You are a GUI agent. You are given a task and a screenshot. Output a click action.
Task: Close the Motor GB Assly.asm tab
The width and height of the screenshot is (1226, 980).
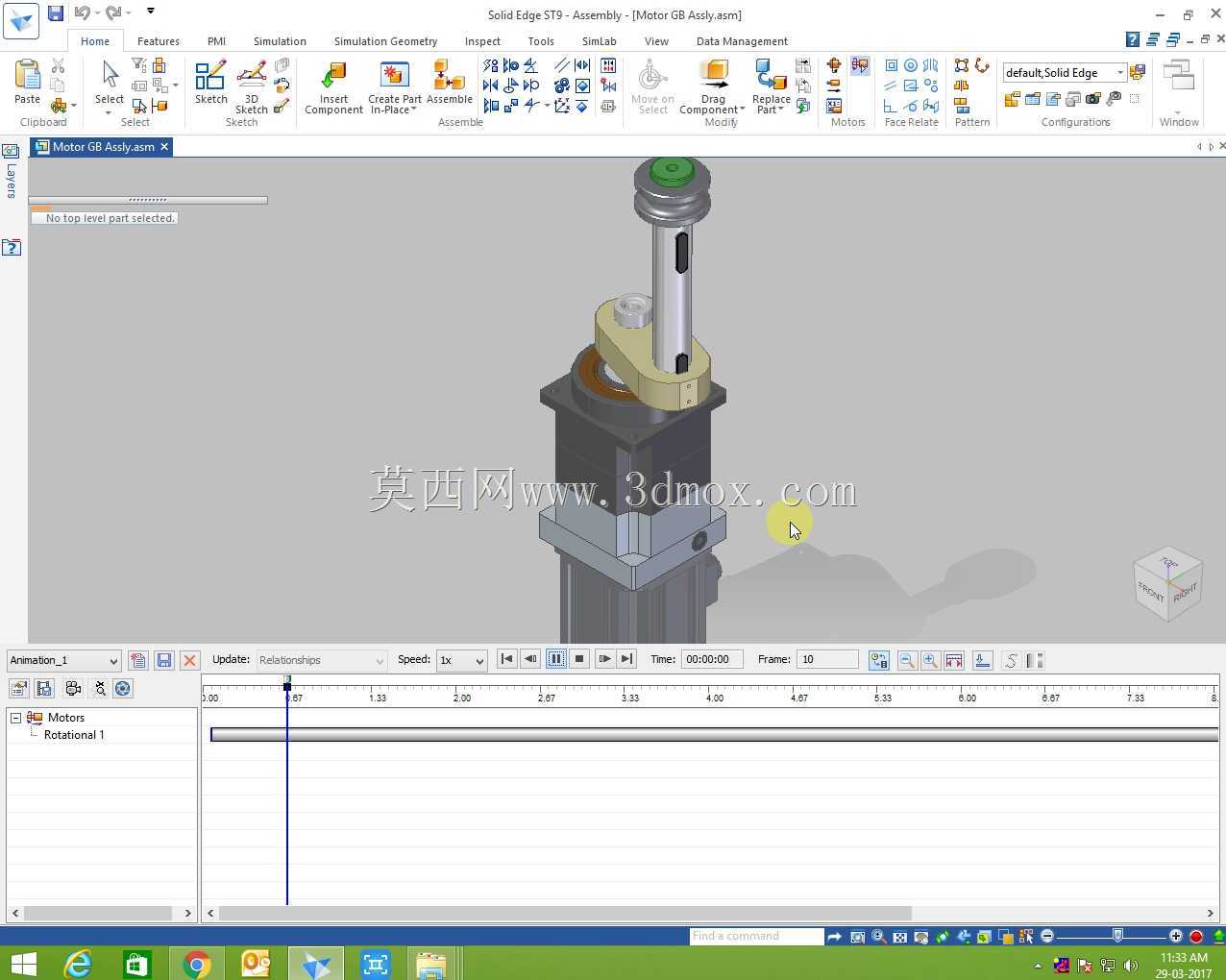pos(164,147)
